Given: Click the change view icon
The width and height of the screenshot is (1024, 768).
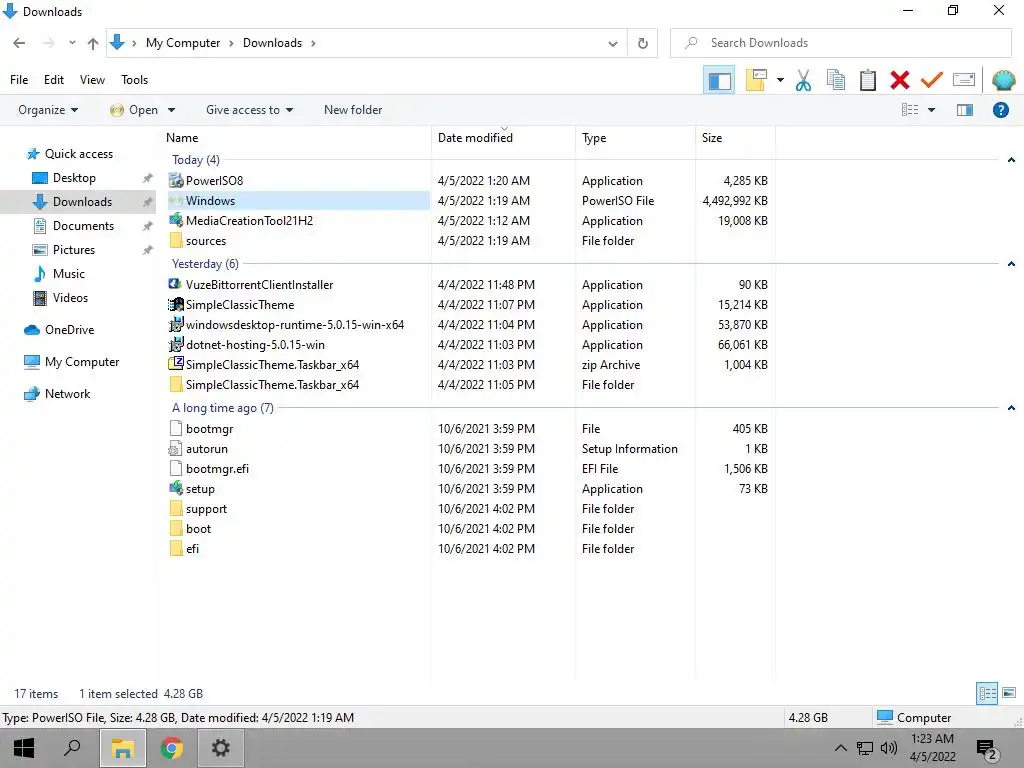Looking at the screenshot, I should pyautogui.click(x=910, y=110).
